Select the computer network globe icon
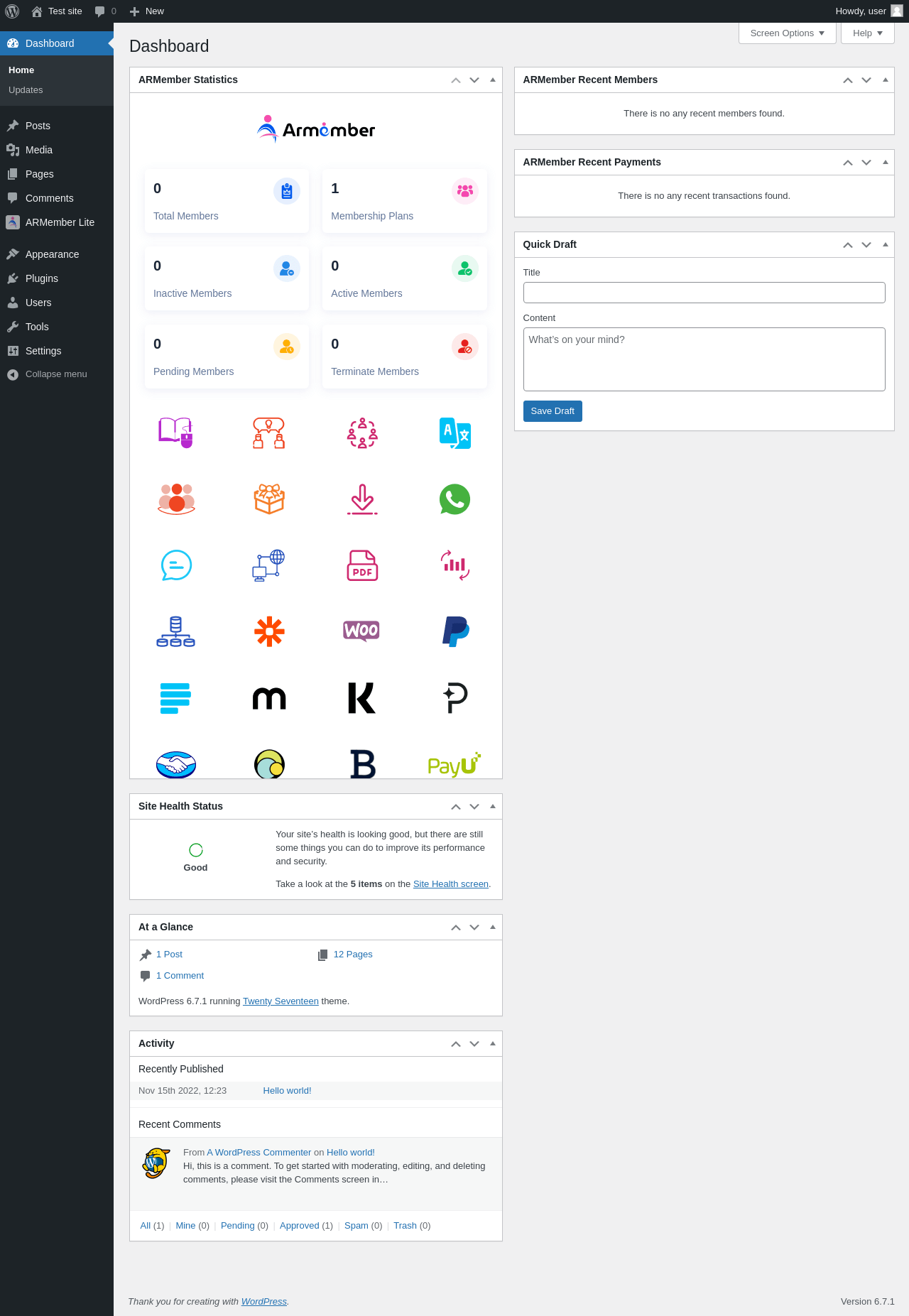The height and width of the screenshot is (1316, 909). tap(269, 565)
